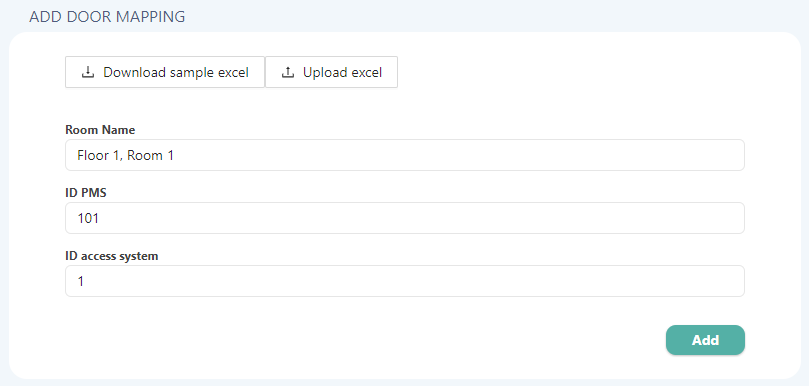This screenshot has width=809, height=386.
Task: Click the download arrow icon
Action: point(88,72)
